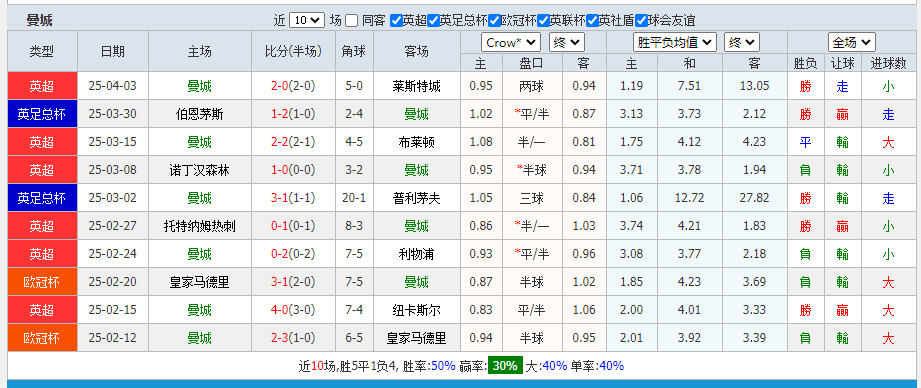Click the 50% win rate in summary
The image size is (921, 388).
443,366
